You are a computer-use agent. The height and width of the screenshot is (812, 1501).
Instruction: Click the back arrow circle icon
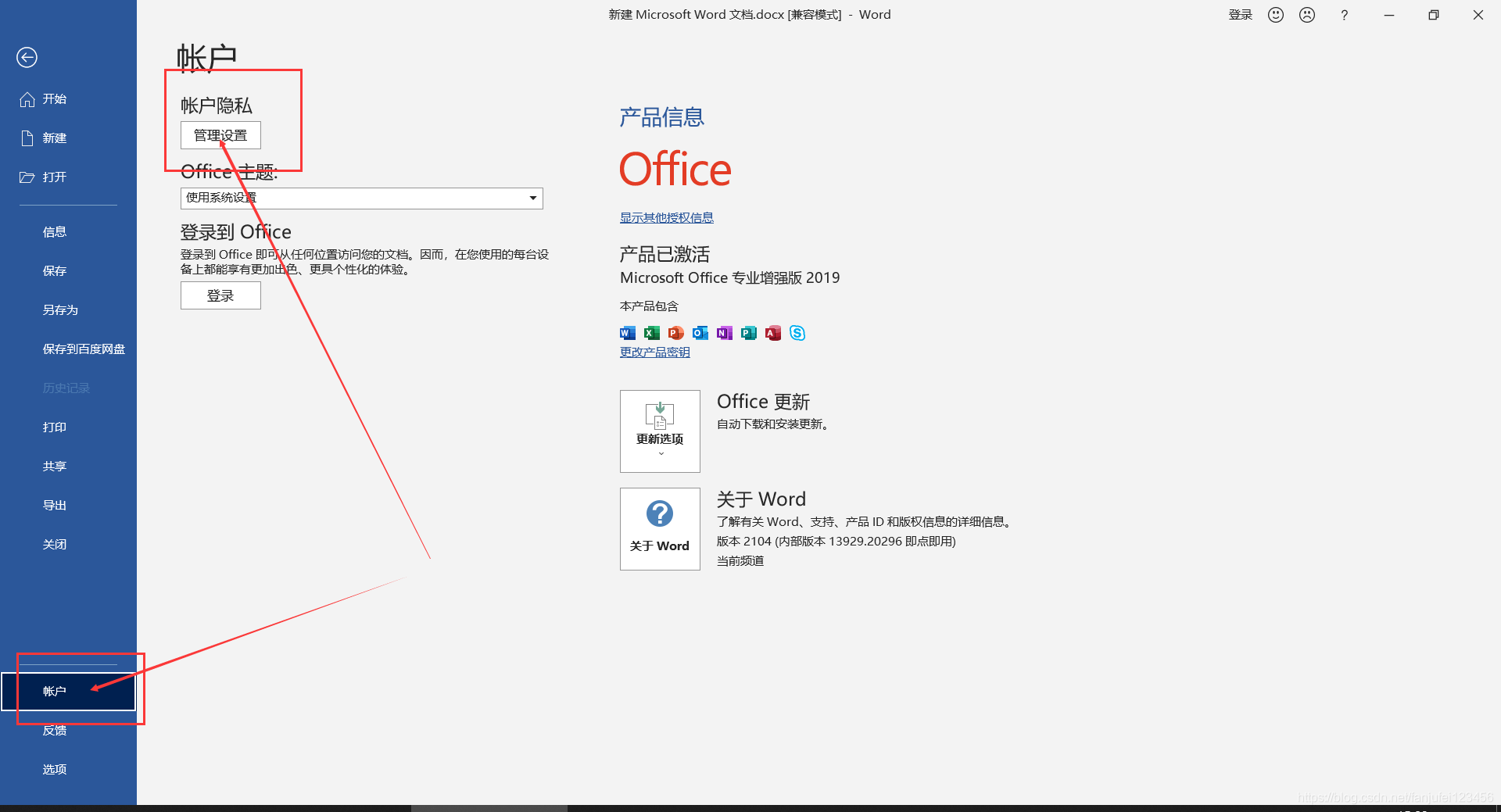pyautogui.click(x=27, y=57)
